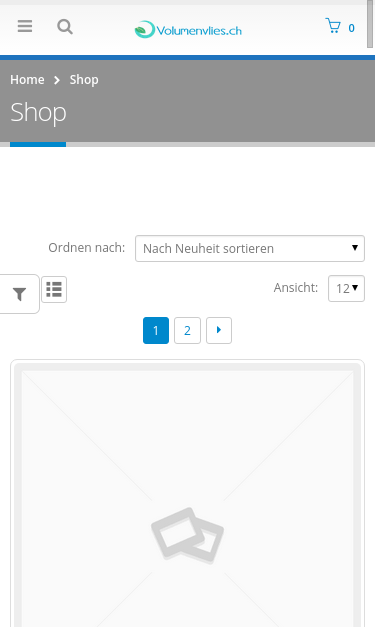Screen dimensions: 375x627
Task: Go to Volumenvlies.ch logo homepage
Action: [188, 30]
